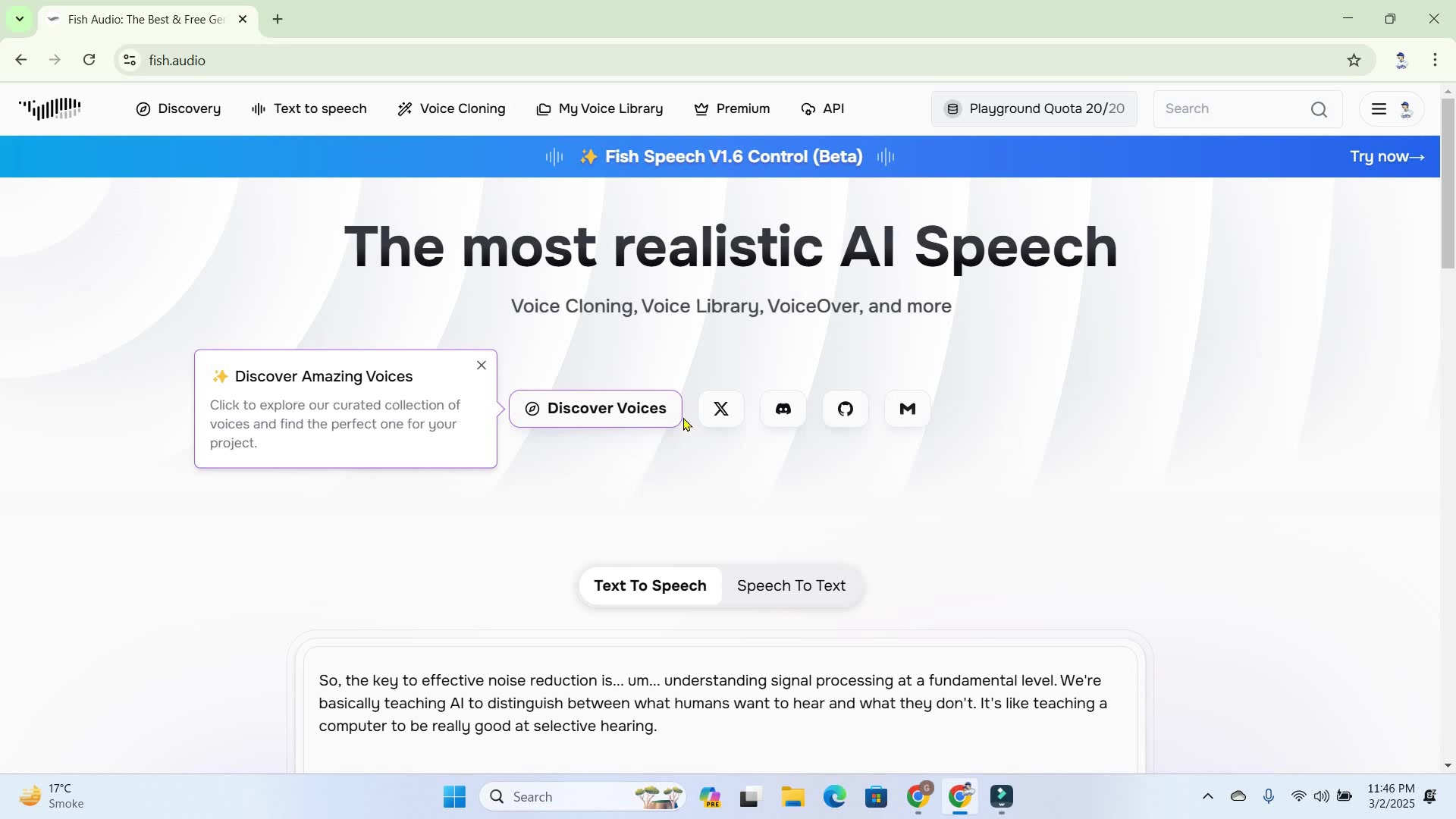Open Microsoft Edge from taskbar
This screenshot has width=1456, height=819.
(x=834, y=797)
